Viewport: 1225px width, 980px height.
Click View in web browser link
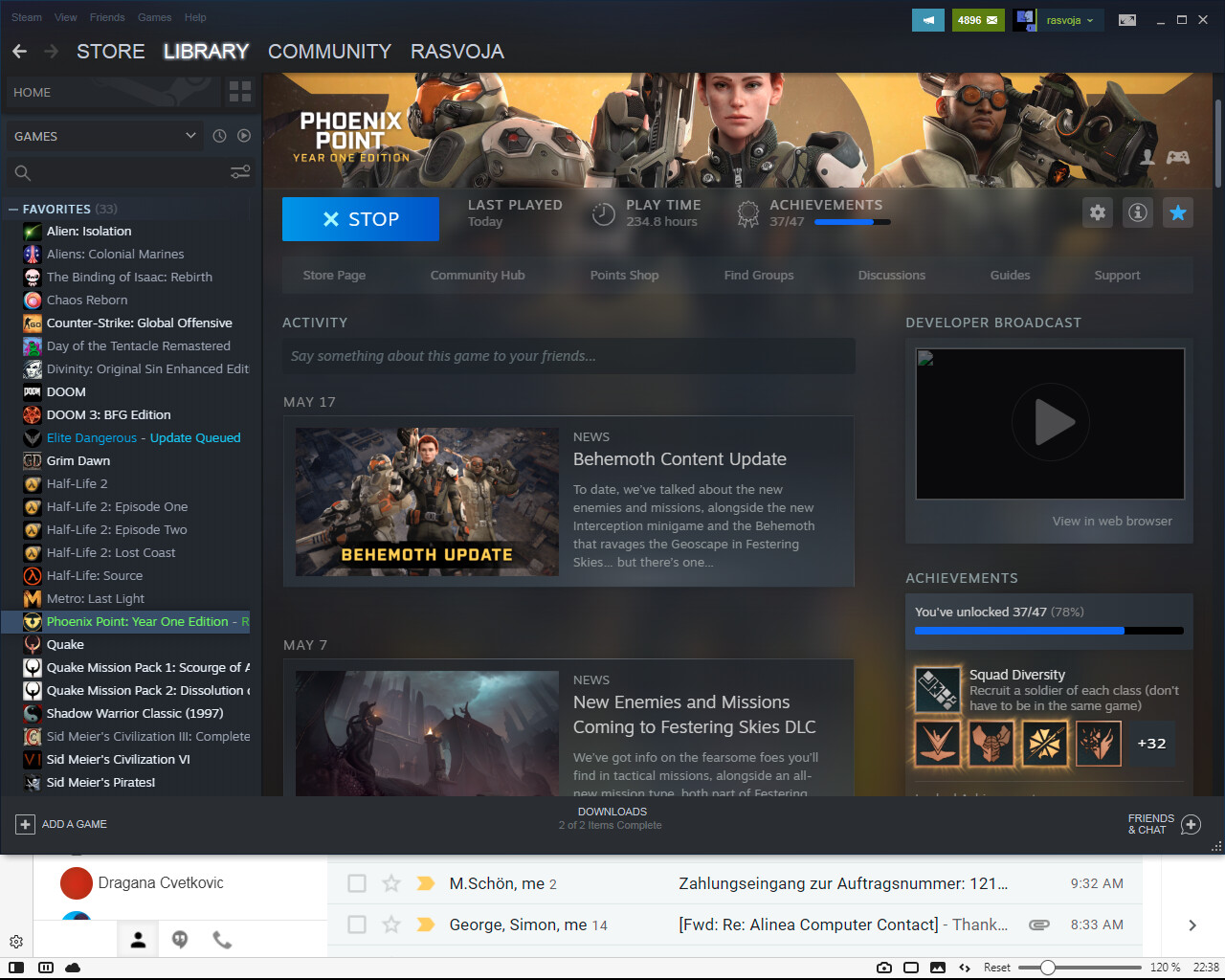(x=1112, y=522)
